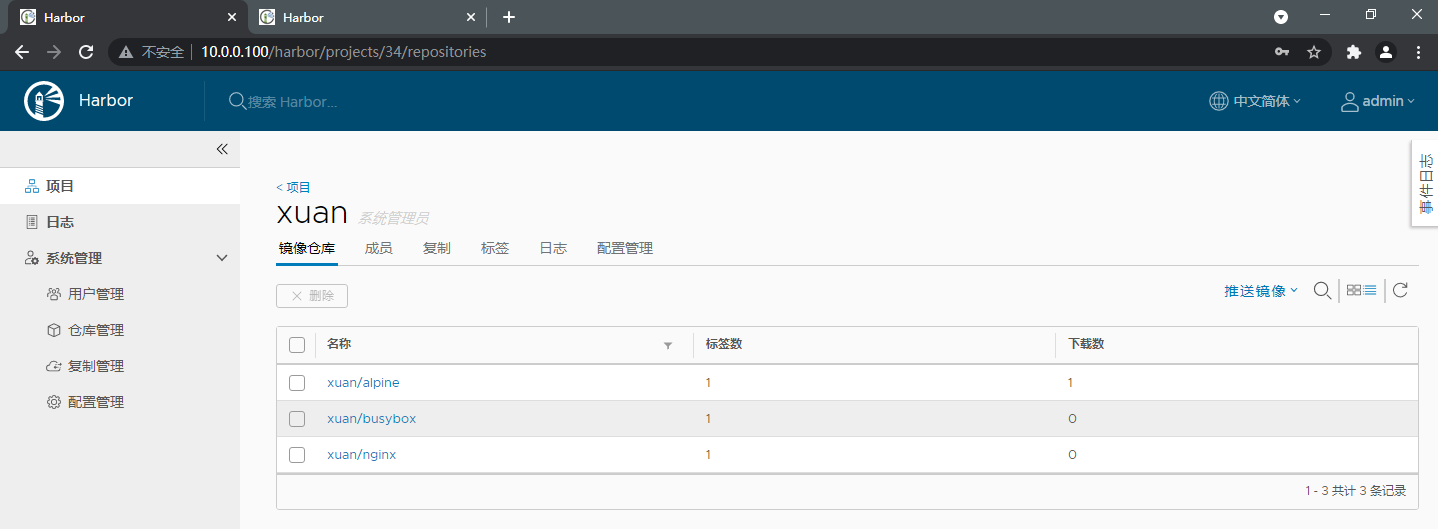Open the project 日志 tab
The image size is (1438, 529).
pos(553,248)
